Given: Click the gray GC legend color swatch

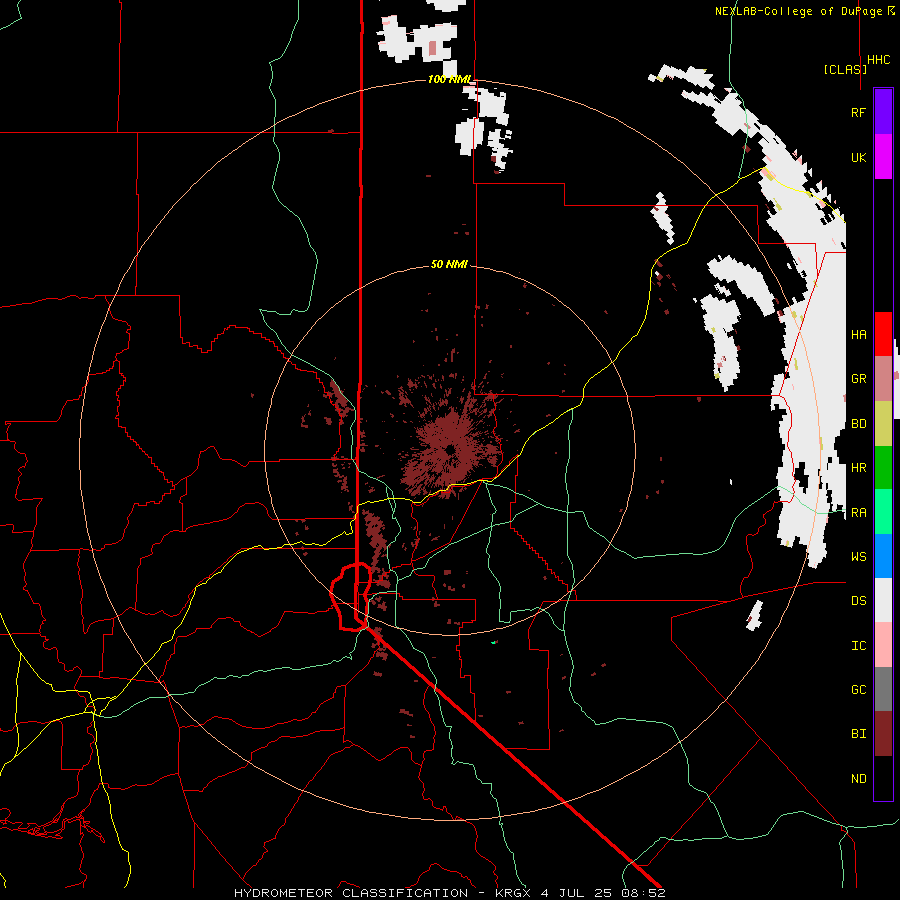Looking at the screenshot, I should click(883, 689).
